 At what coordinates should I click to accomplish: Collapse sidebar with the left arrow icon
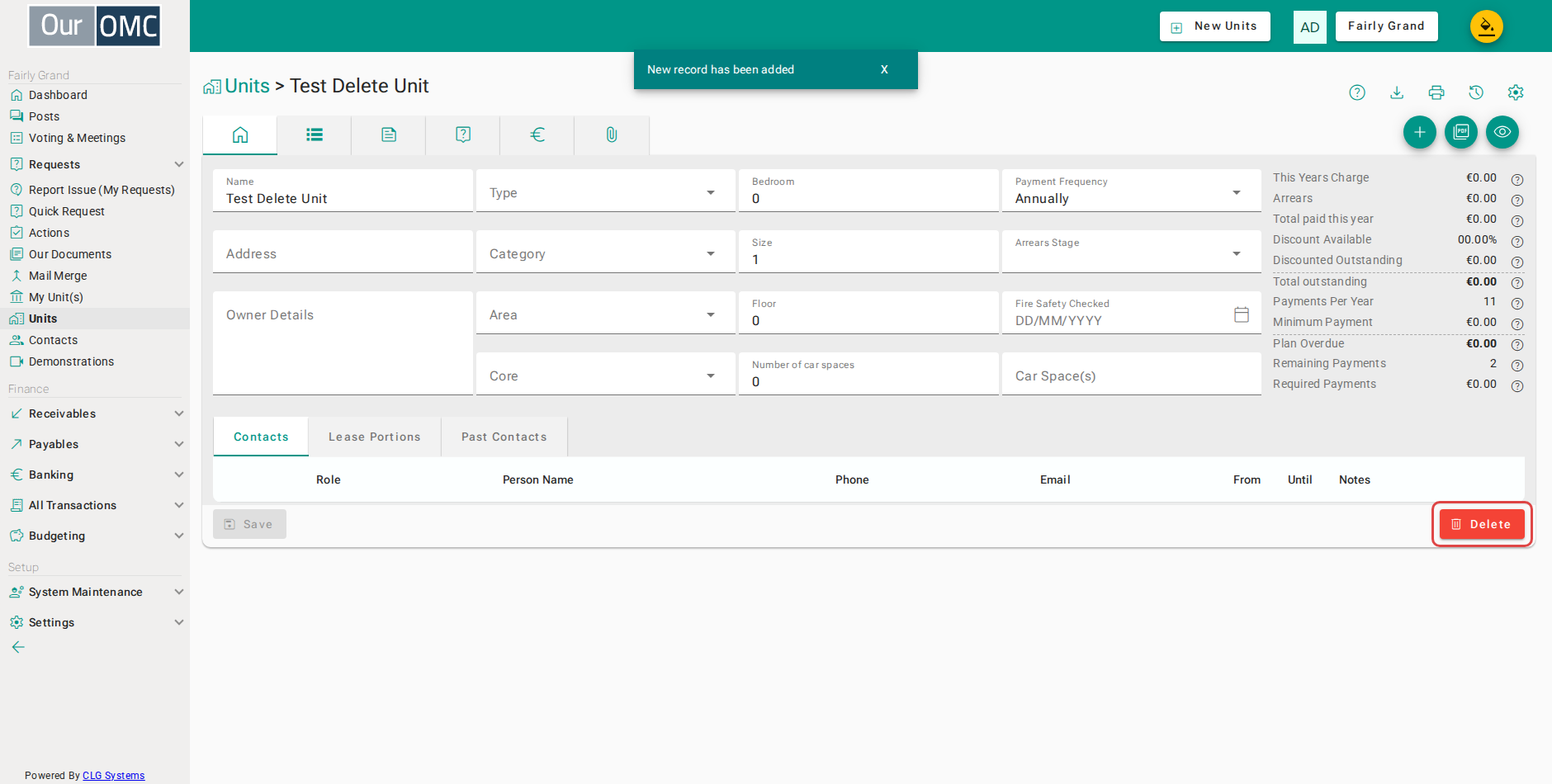(x=18, y=647)
